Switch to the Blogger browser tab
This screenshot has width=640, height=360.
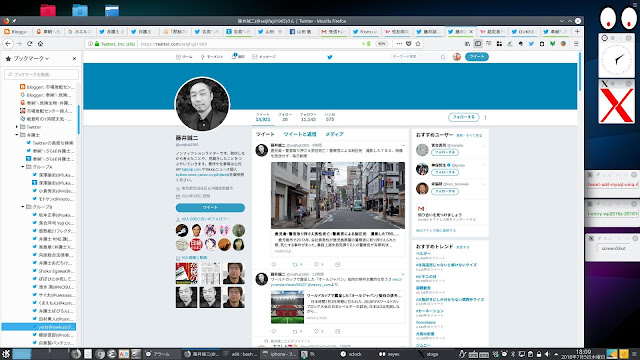[x=17, y=31]
